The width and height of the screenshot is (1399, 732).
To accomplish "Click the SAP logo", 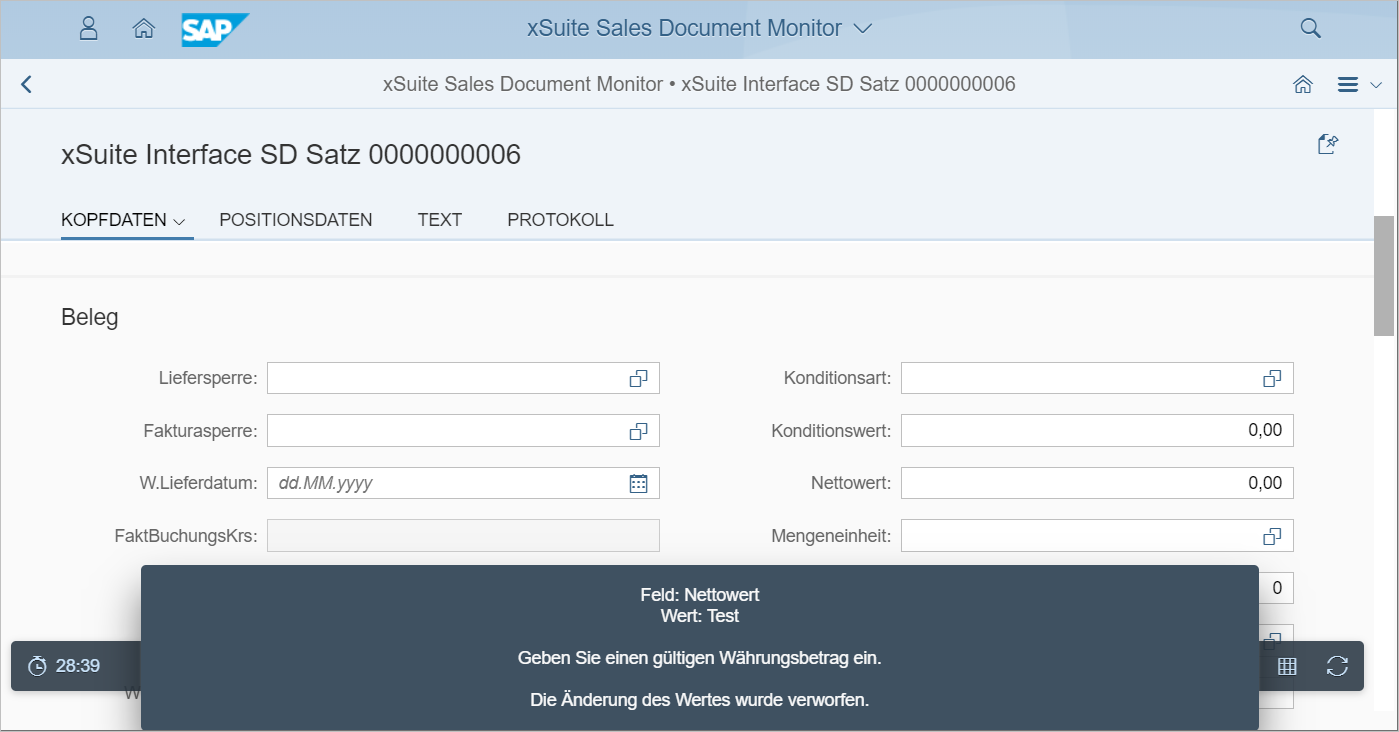I will [x=214, y=29].
